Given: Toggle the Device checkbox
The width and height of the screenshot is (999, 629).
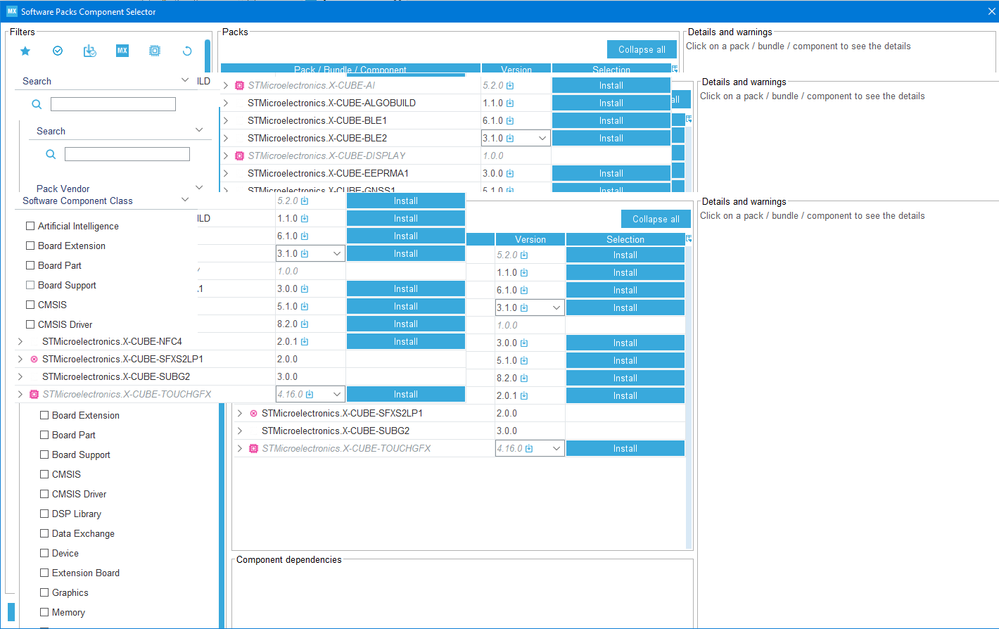Looking at the screenshot, I should [44, 553].
